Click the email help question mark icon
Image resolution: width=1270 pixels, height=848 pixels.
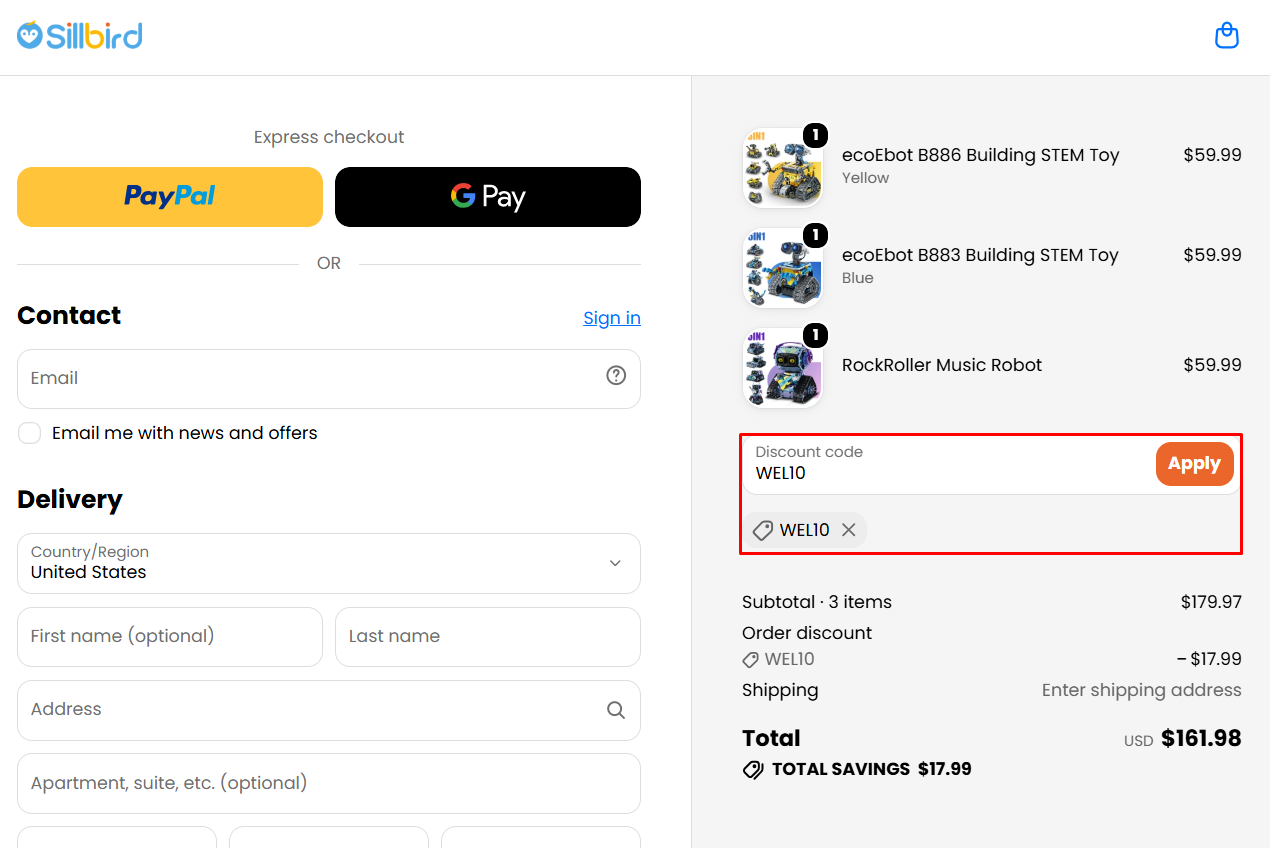tap(616, 375)
